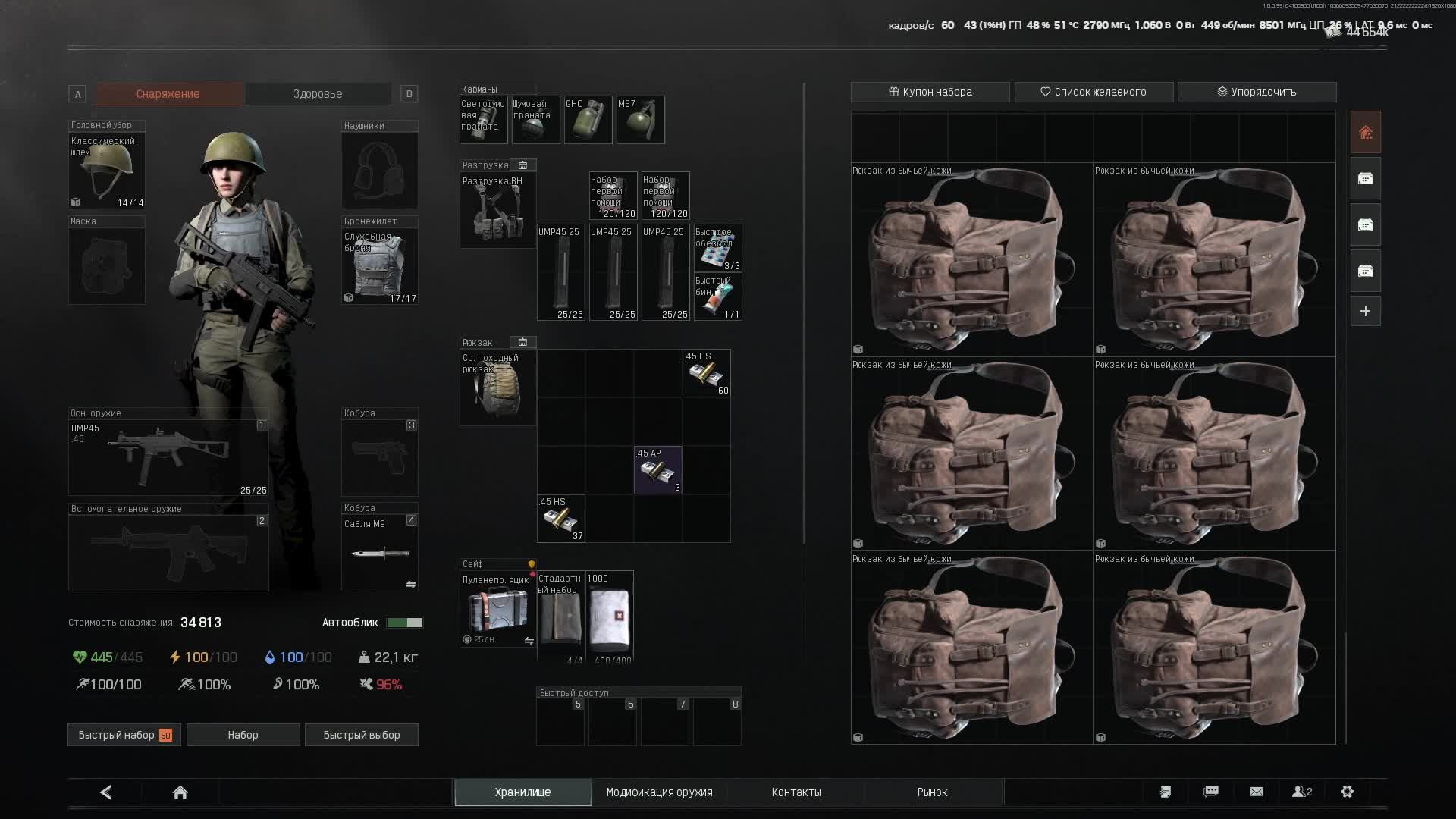Click the swap icon on Сабля M9 slot

(x=410, y=584)
